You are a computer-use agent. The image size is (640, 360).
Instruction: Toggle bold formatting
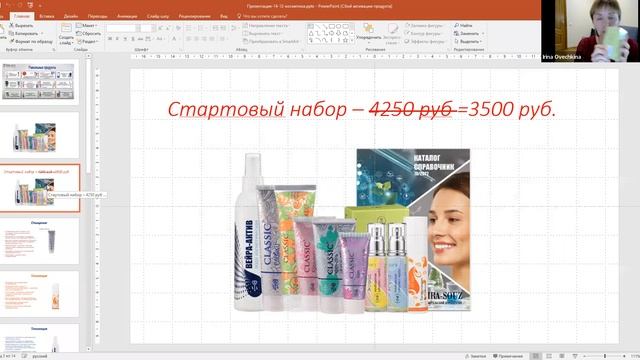[x=110, y=39]
